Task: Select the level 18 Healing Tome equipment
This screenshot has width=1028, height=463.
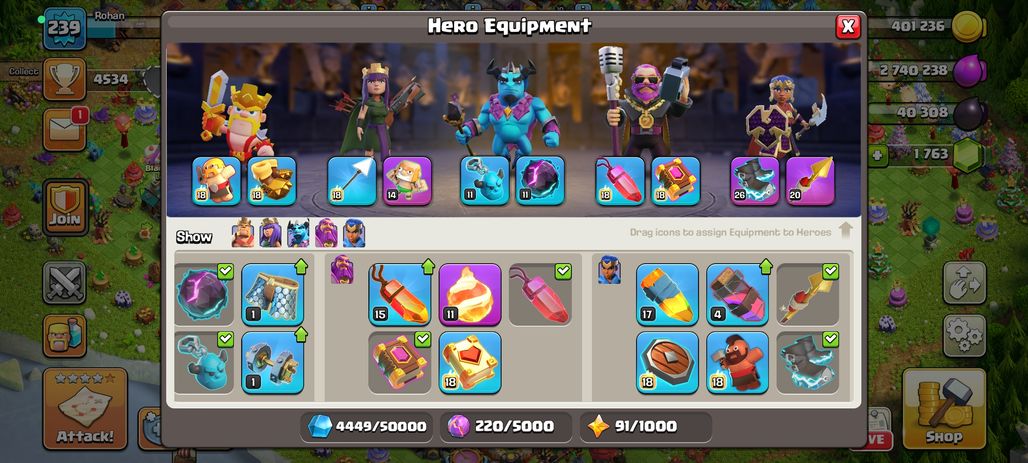Action: (x=469, y=362)
